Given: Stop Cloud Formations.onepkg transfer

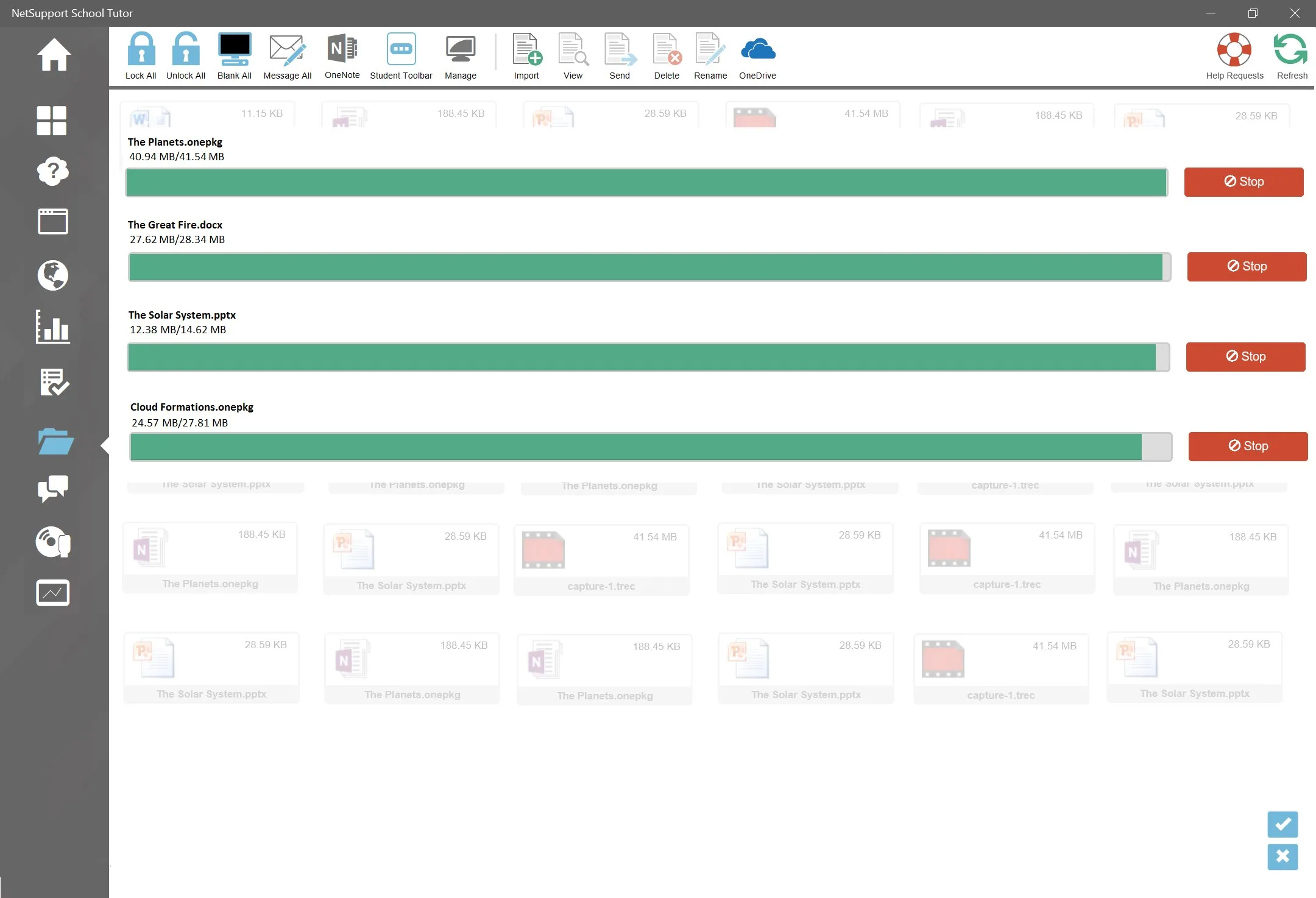Looking at the screenshot, I should coord(1248,447).
